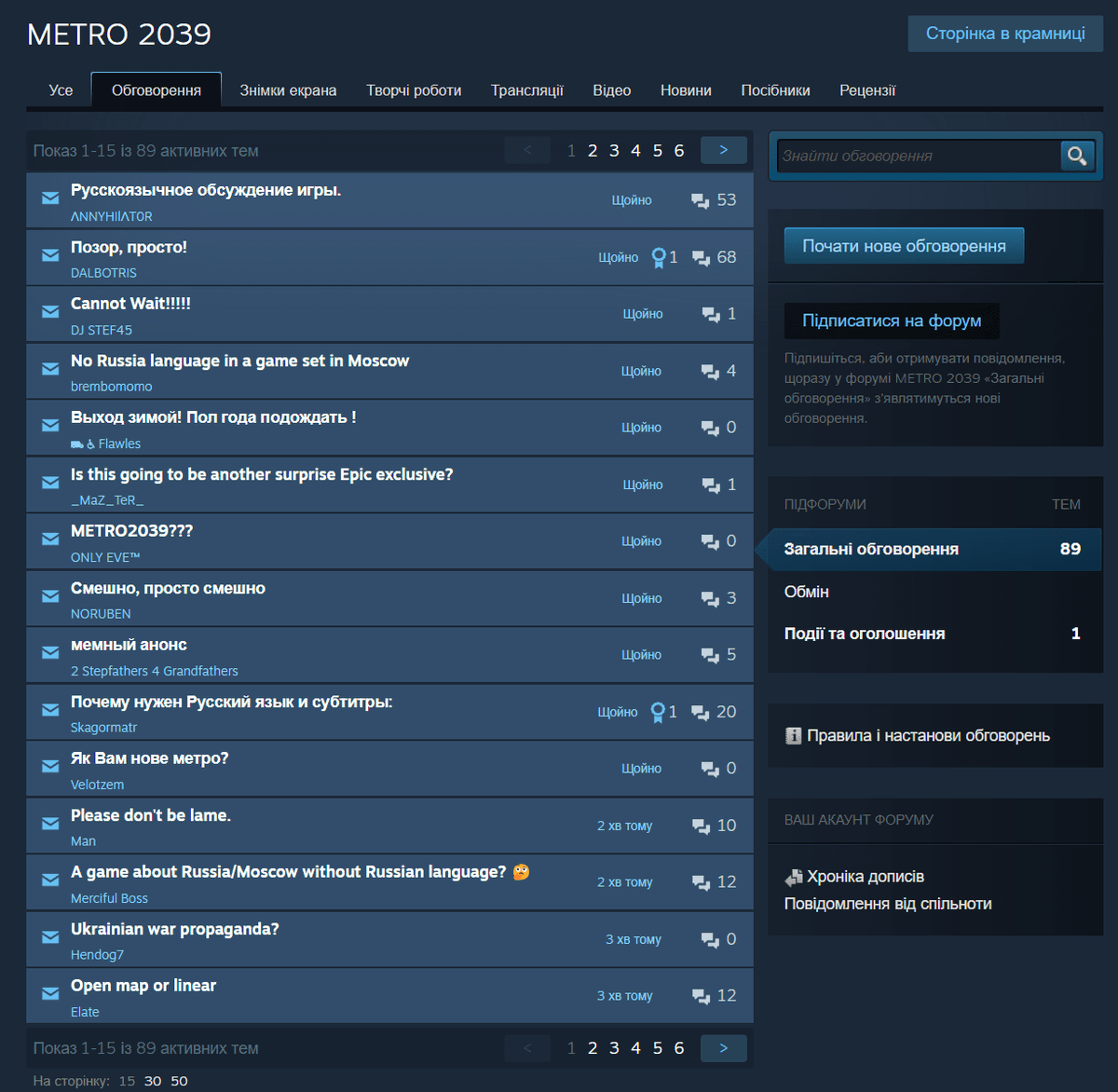Switch to the Усе tab
Screen dimensions: 1118x1092
coord(61,90)
